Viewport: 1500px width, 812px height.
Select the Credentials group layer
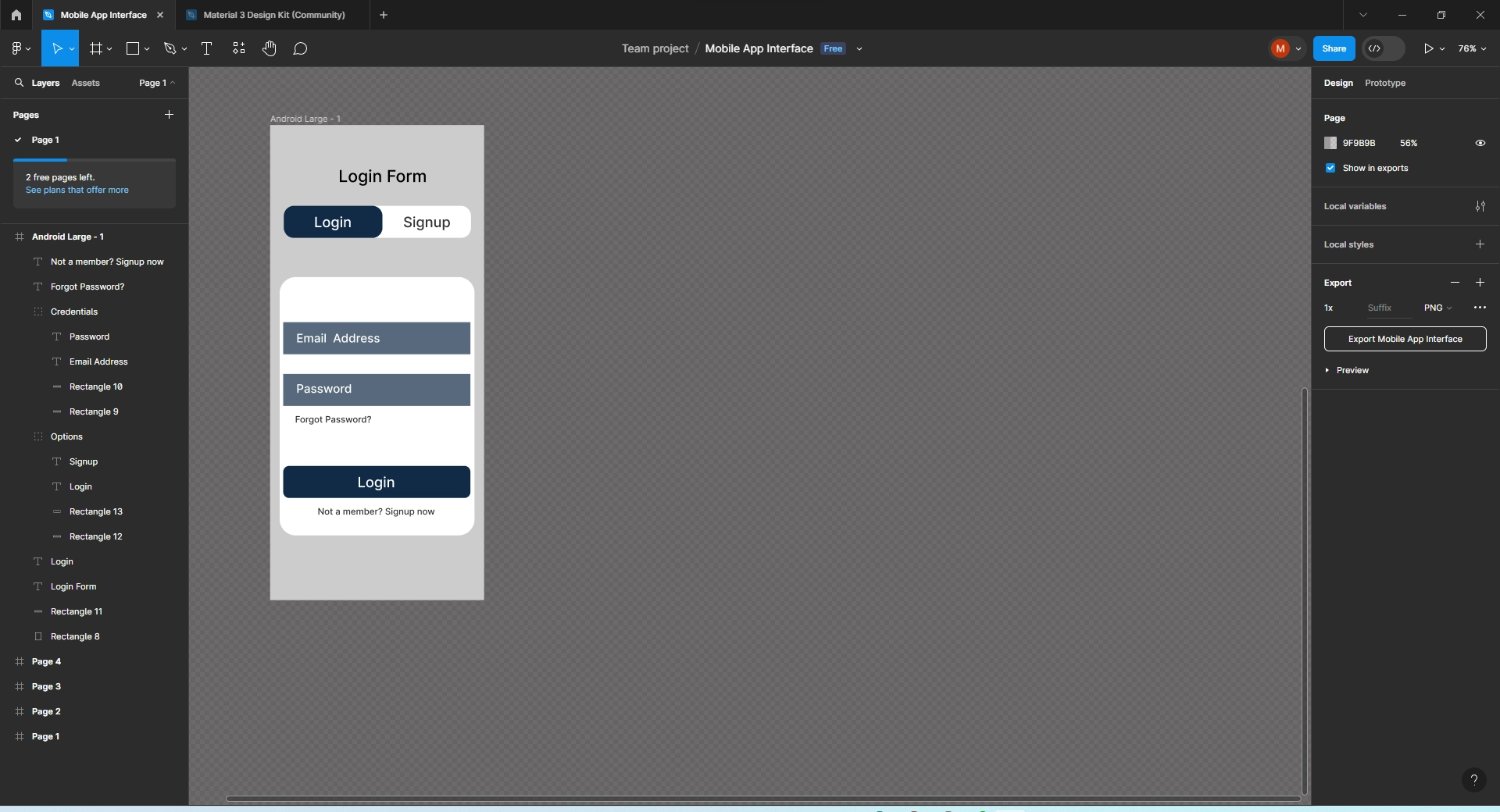(x=74, y=312)
